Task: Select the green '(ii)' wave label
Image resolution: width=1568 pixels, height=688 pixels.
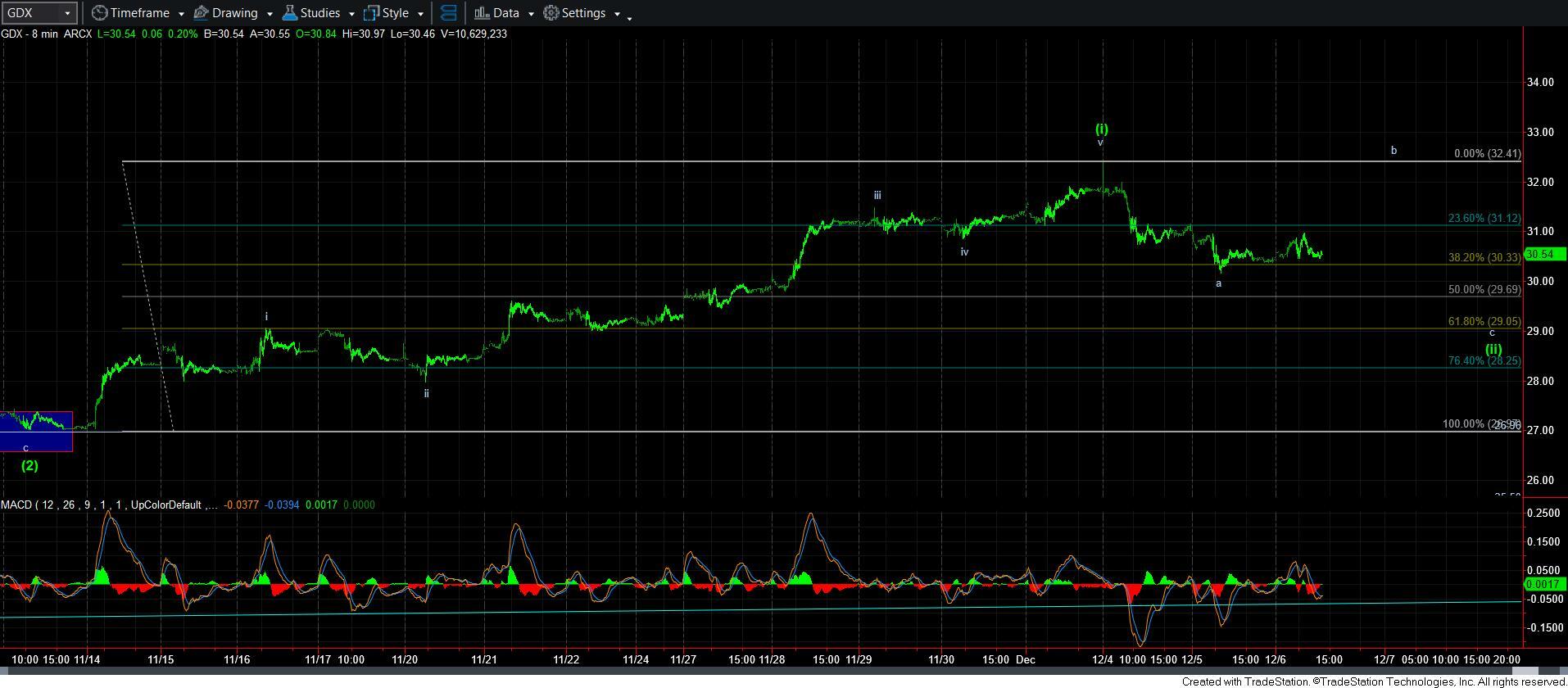Action: pyautogui.click(x=1493, y=348)
